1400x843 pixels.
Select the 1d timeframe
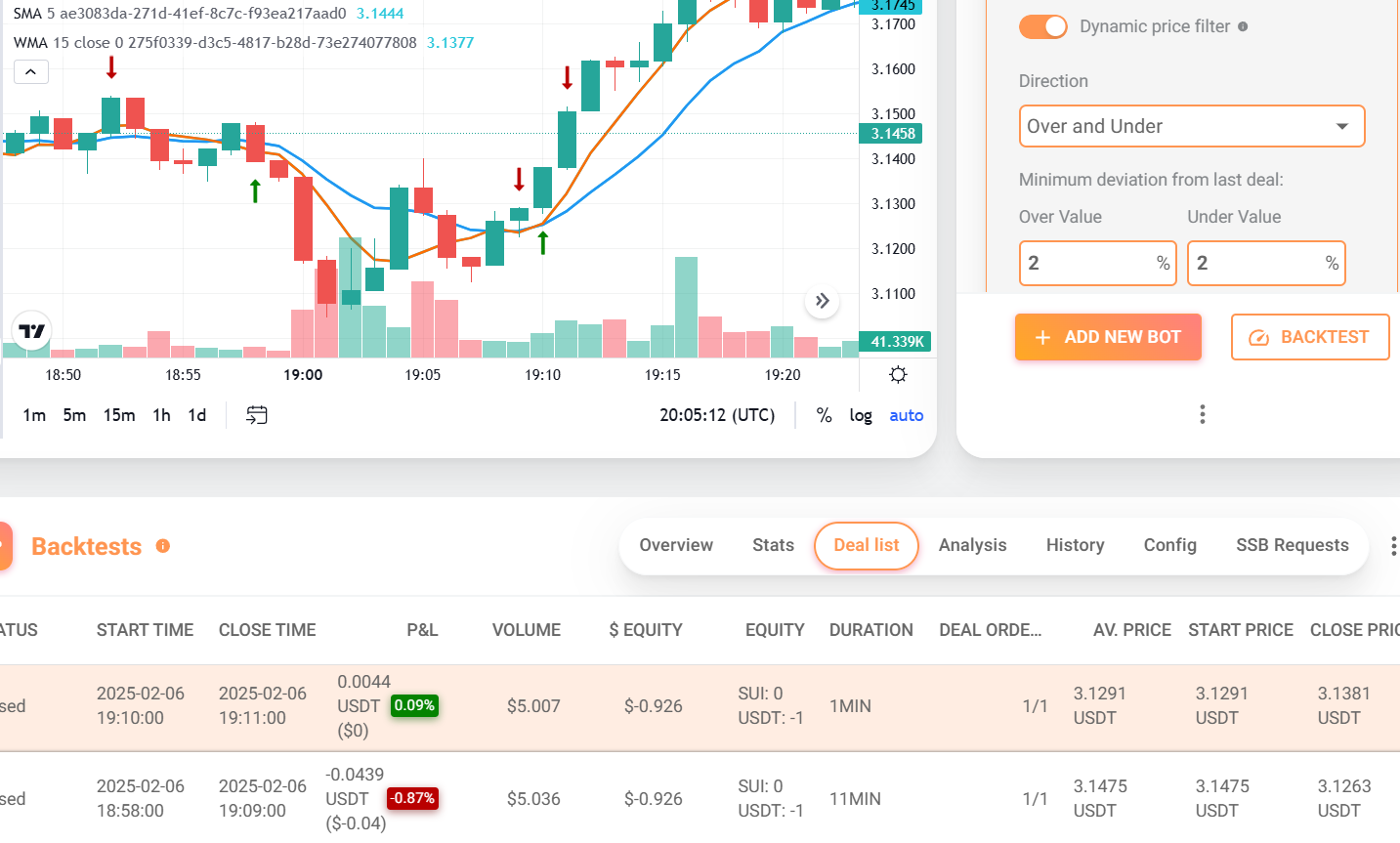coord(197,415)
